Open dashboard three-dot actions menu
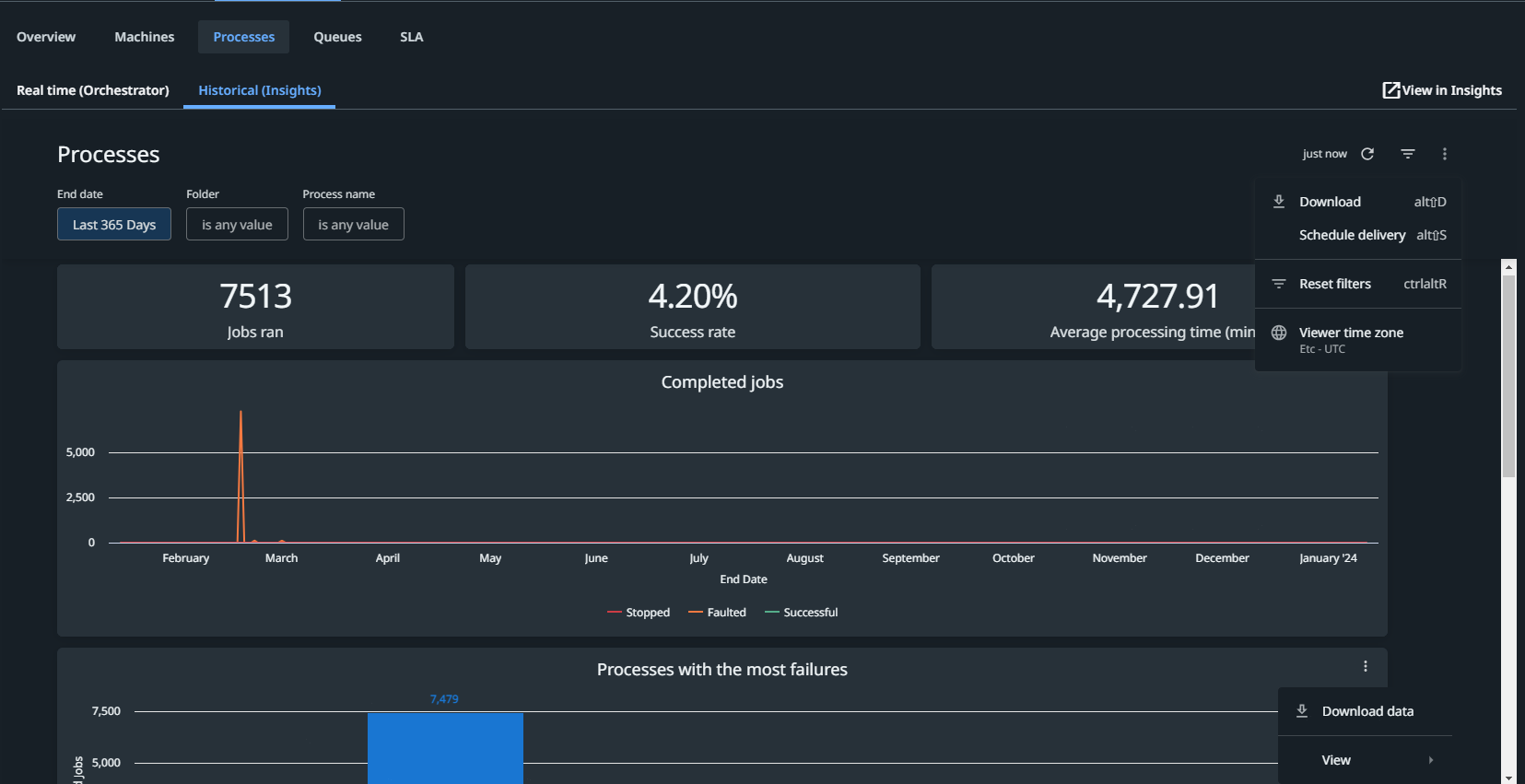1525x784 pixels. pos(1444,154)
